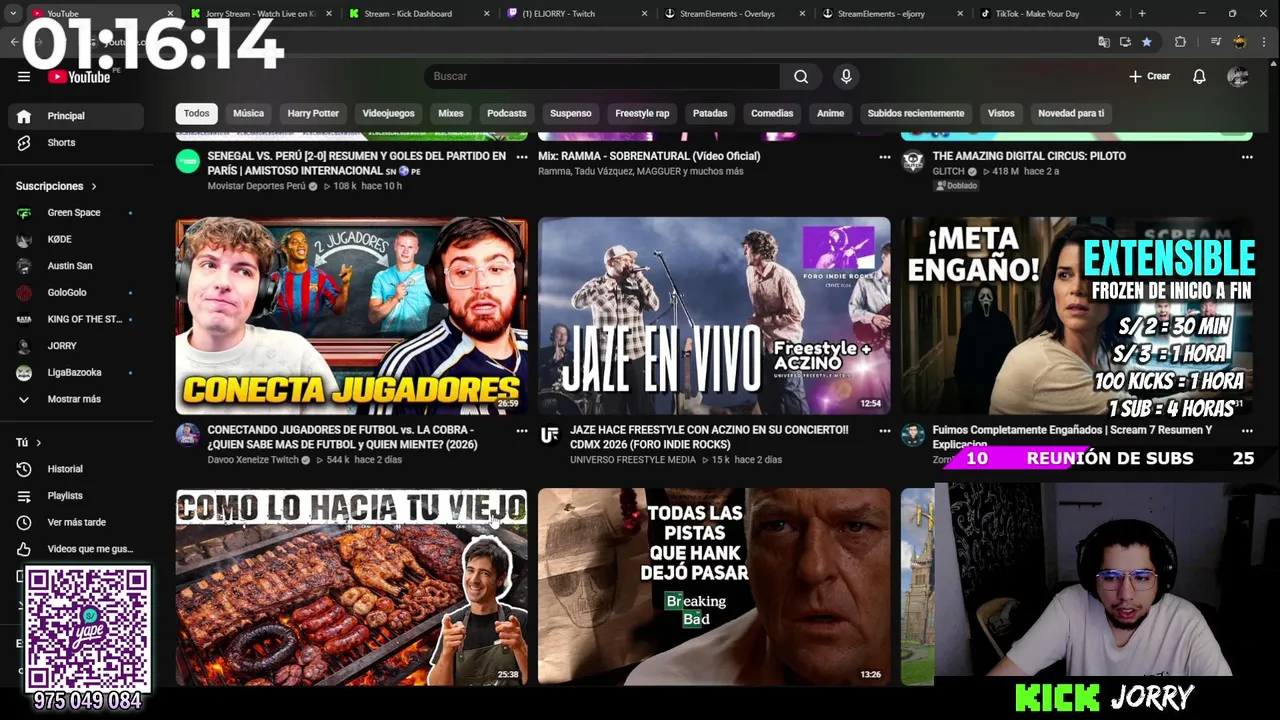Open Conecta Jugadores video thumbnail
Viewport: 1280px width, 720px height.
pos(352,316)
